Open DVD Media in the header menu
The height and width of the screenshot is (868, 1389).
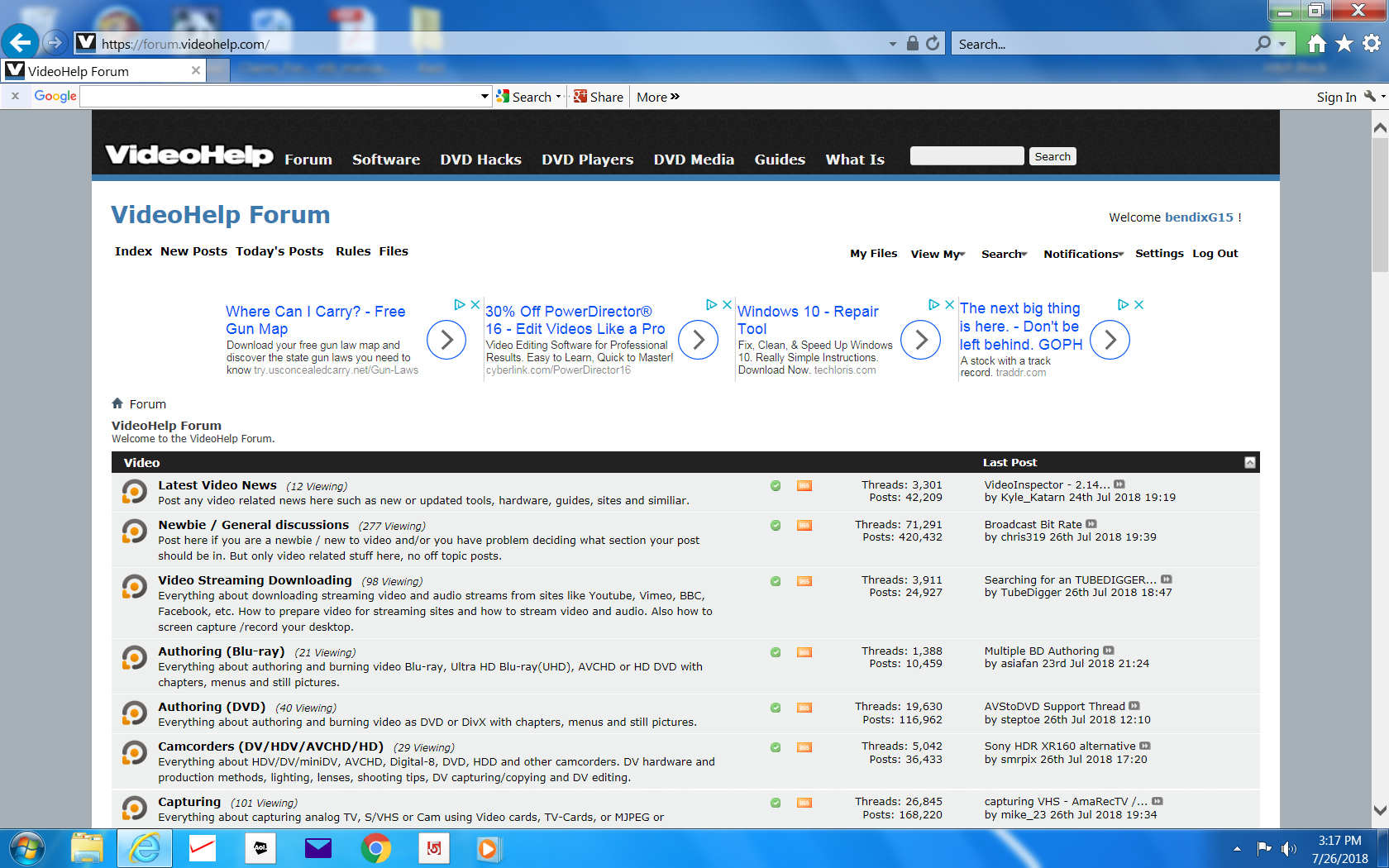(694, 160)
